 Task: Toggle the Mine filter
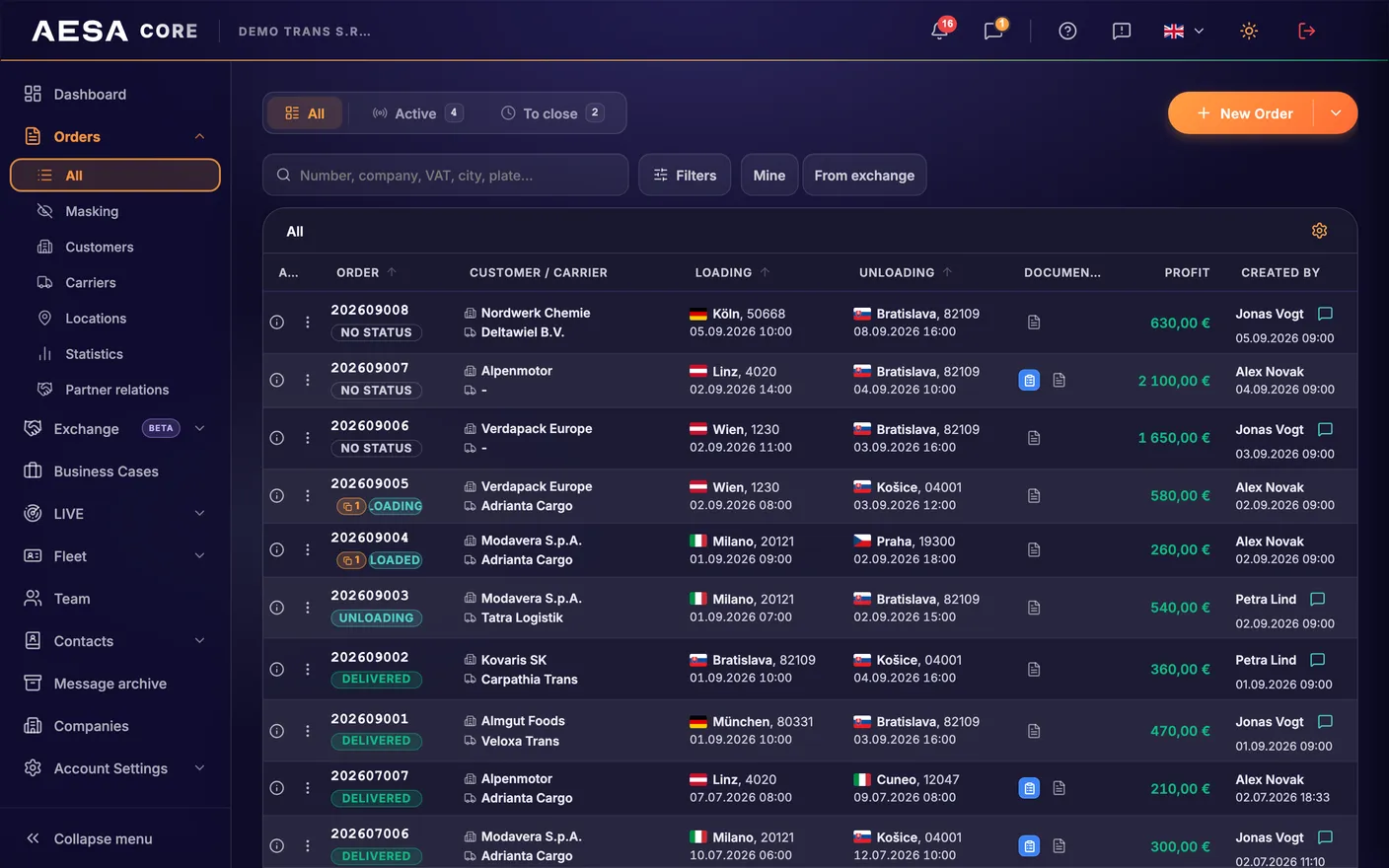click(769, 175)
